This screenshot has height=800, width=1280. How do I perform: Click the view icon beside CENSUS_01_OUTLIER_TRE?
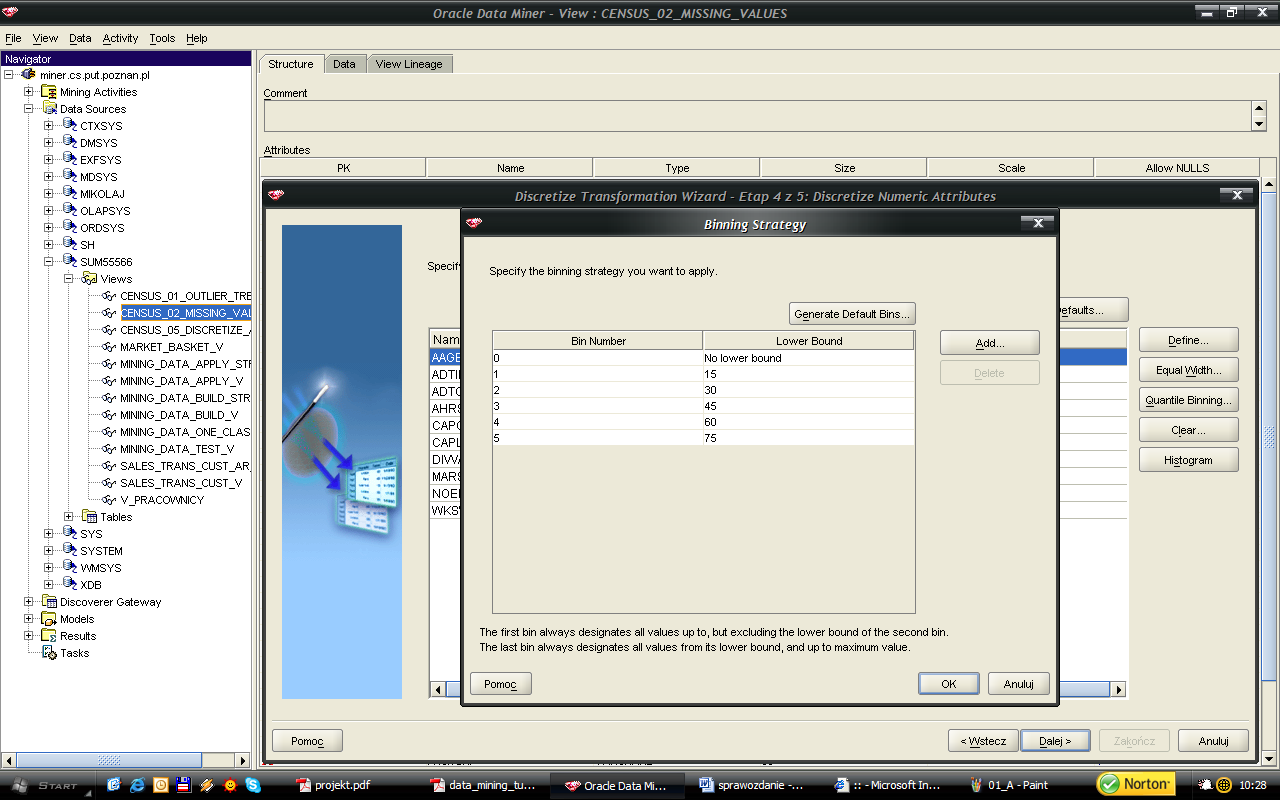point(109,296)
